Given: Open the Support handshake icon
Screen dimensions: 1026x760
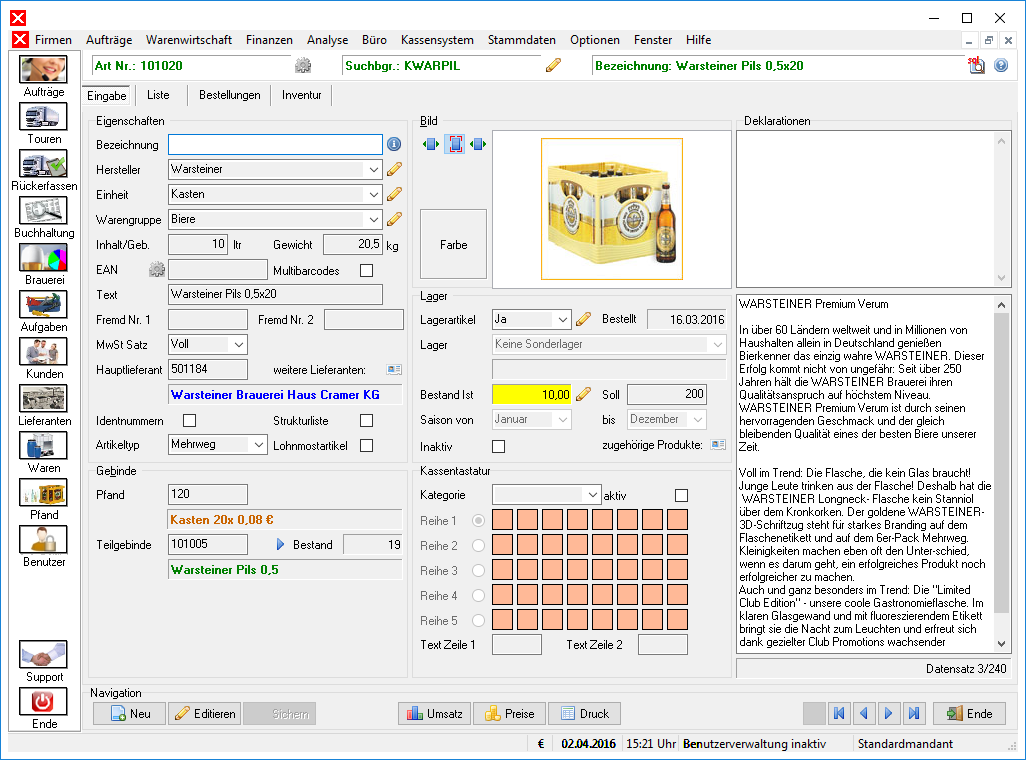Looking at the screenshot, I should [x=43, y=655].
